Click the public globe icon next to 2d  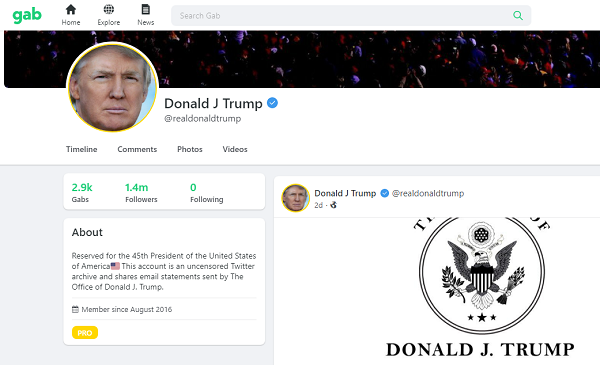[334, 205]
